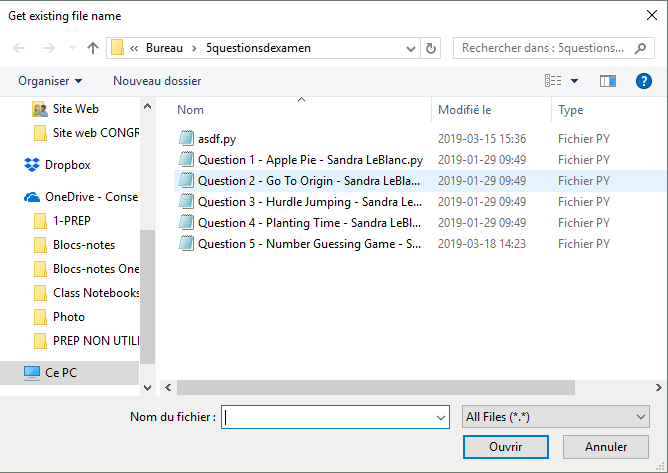Click navigation pane scroll down arrow
This screenshot has width=668, height=473.
tap(147, 388)
